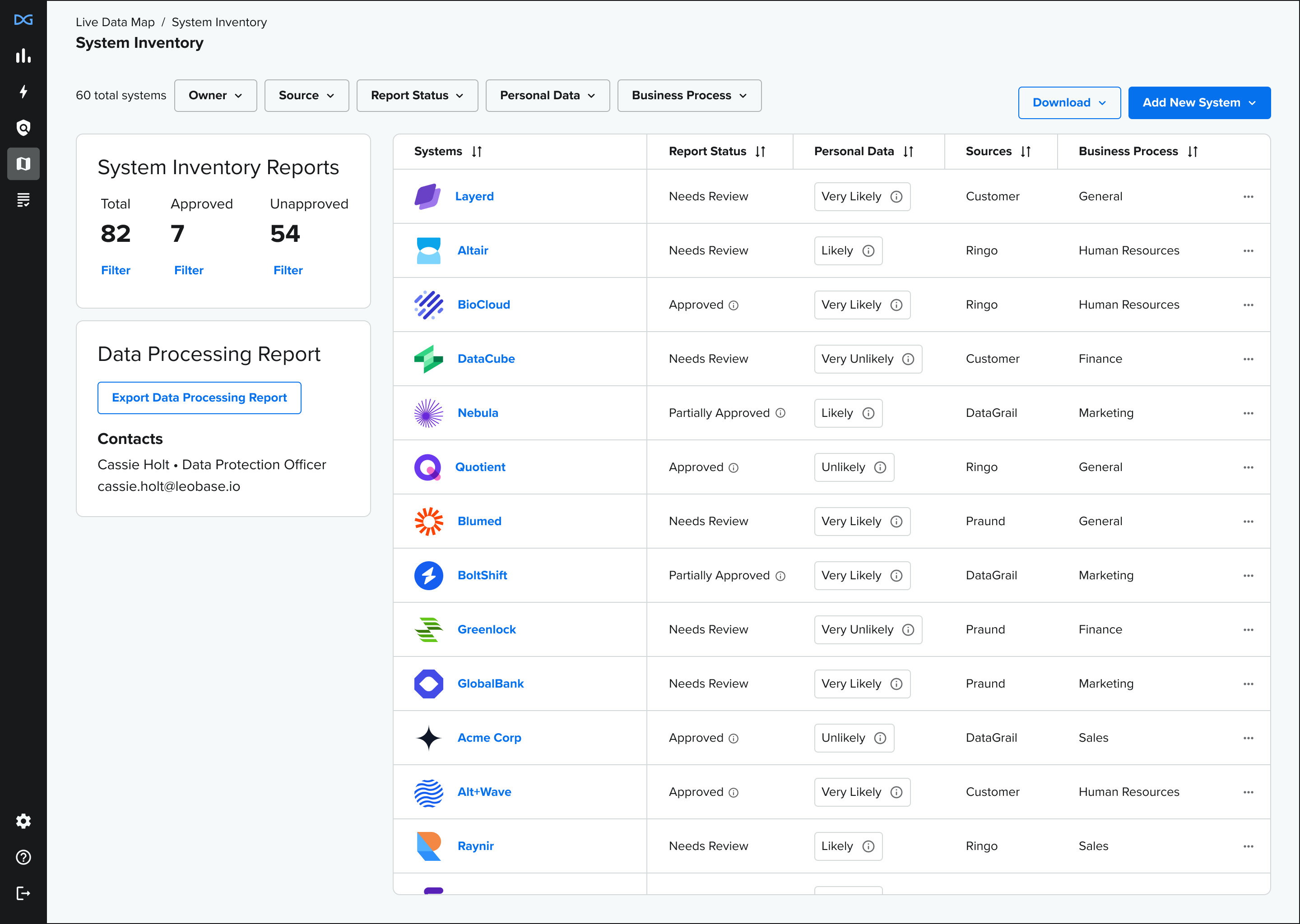Click Export Data Processing Report

tap(199, 397)
